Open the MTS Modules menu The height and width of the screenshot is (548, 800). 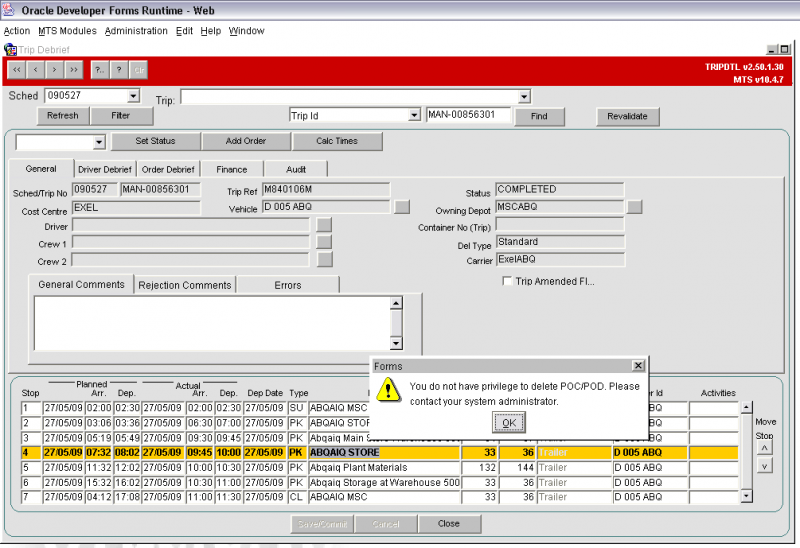[x=67, y=31]
